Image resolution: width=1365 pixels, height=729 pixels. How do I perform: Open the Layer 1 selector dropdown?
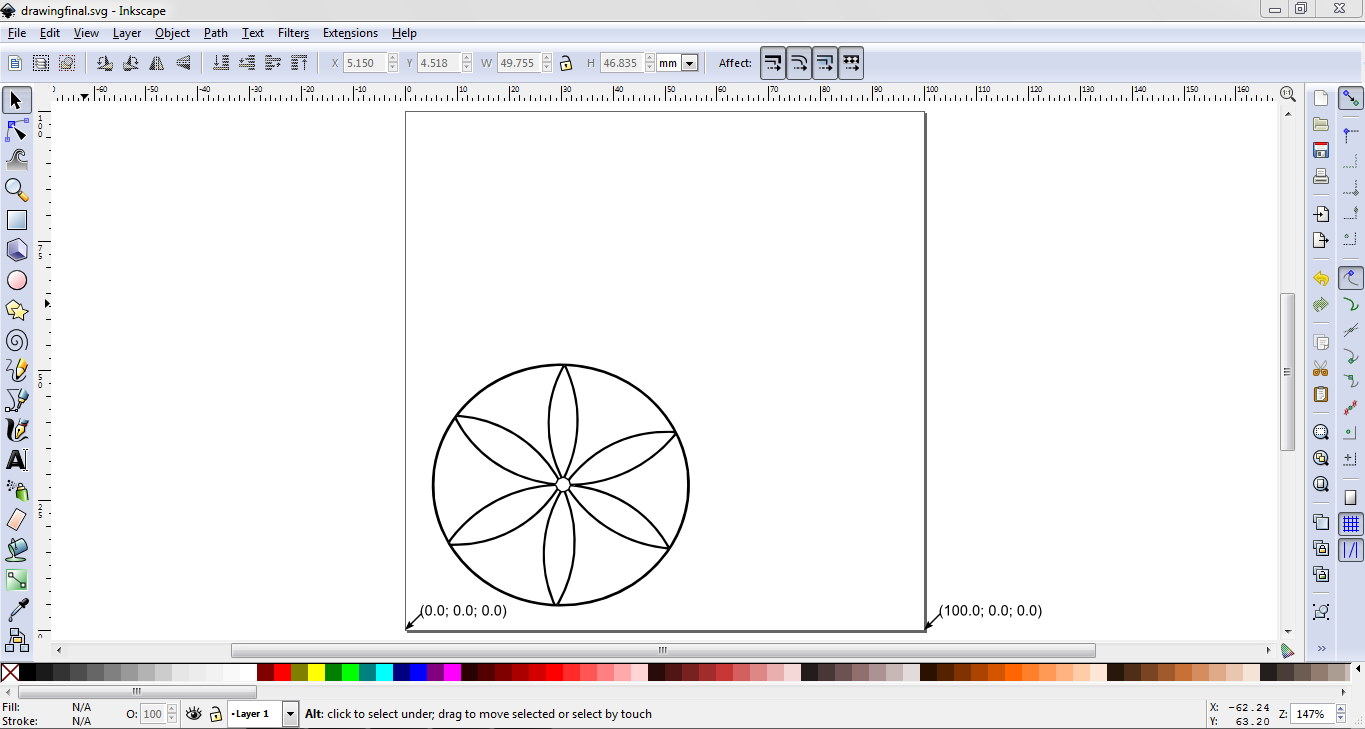click(x=290, y=713)
